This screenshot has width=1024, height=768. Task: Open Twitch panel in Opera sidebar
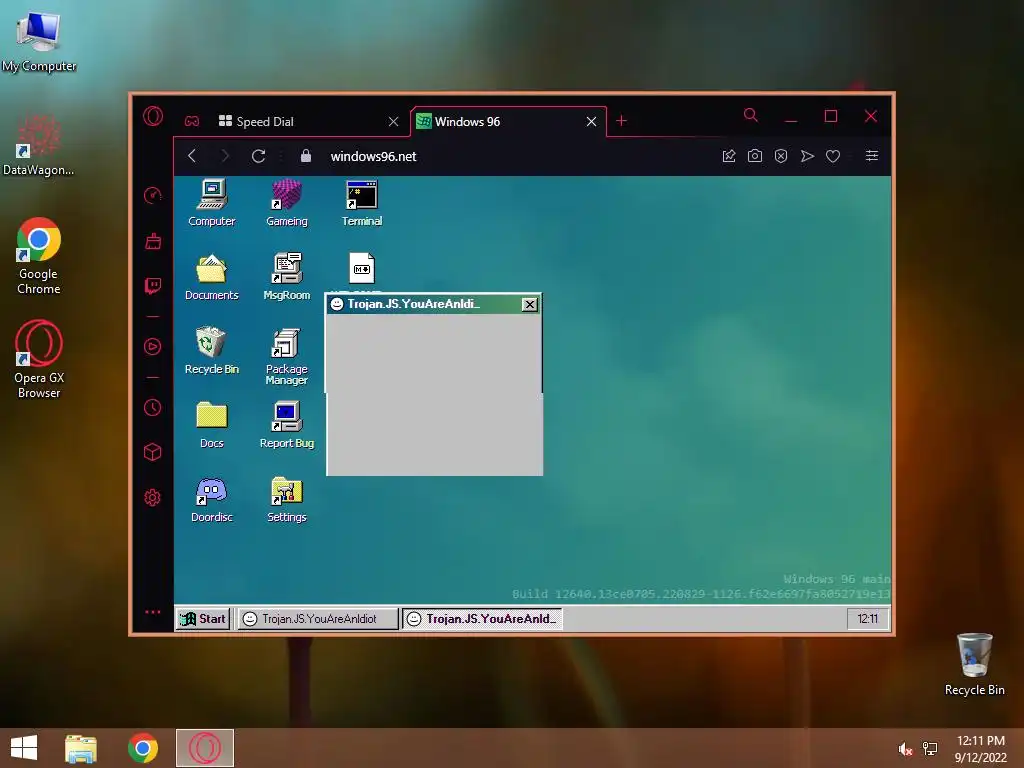(153, 286)
